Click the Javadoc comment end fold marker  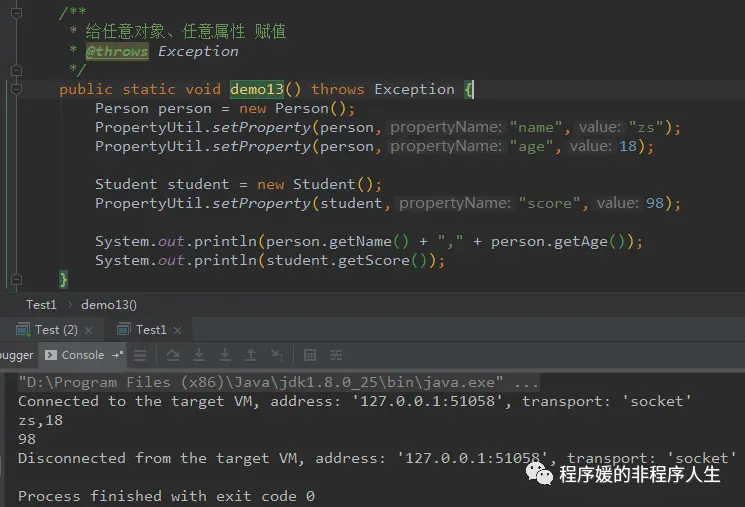click(16, 70)
